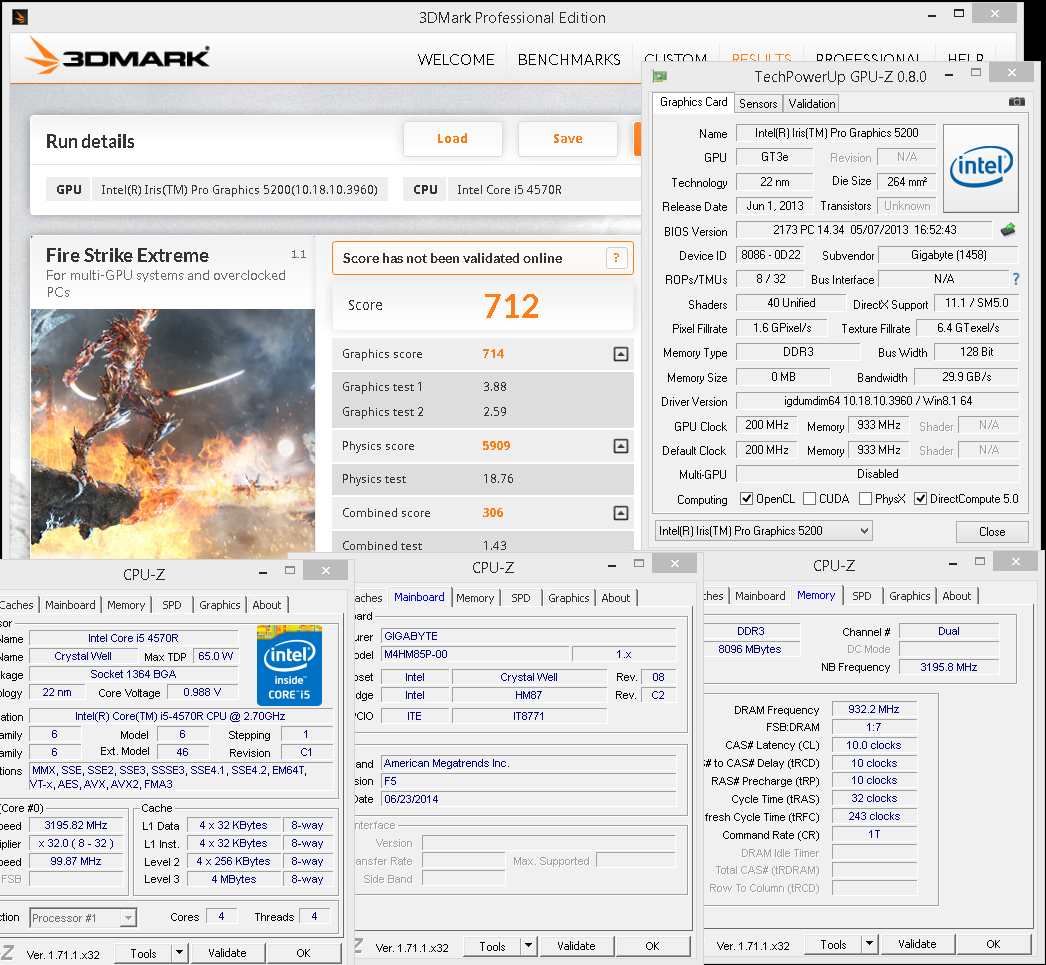Click Validate in the CPU-Z Memory window
Screen dimensions: 1046x965
[x=917, y=944]
